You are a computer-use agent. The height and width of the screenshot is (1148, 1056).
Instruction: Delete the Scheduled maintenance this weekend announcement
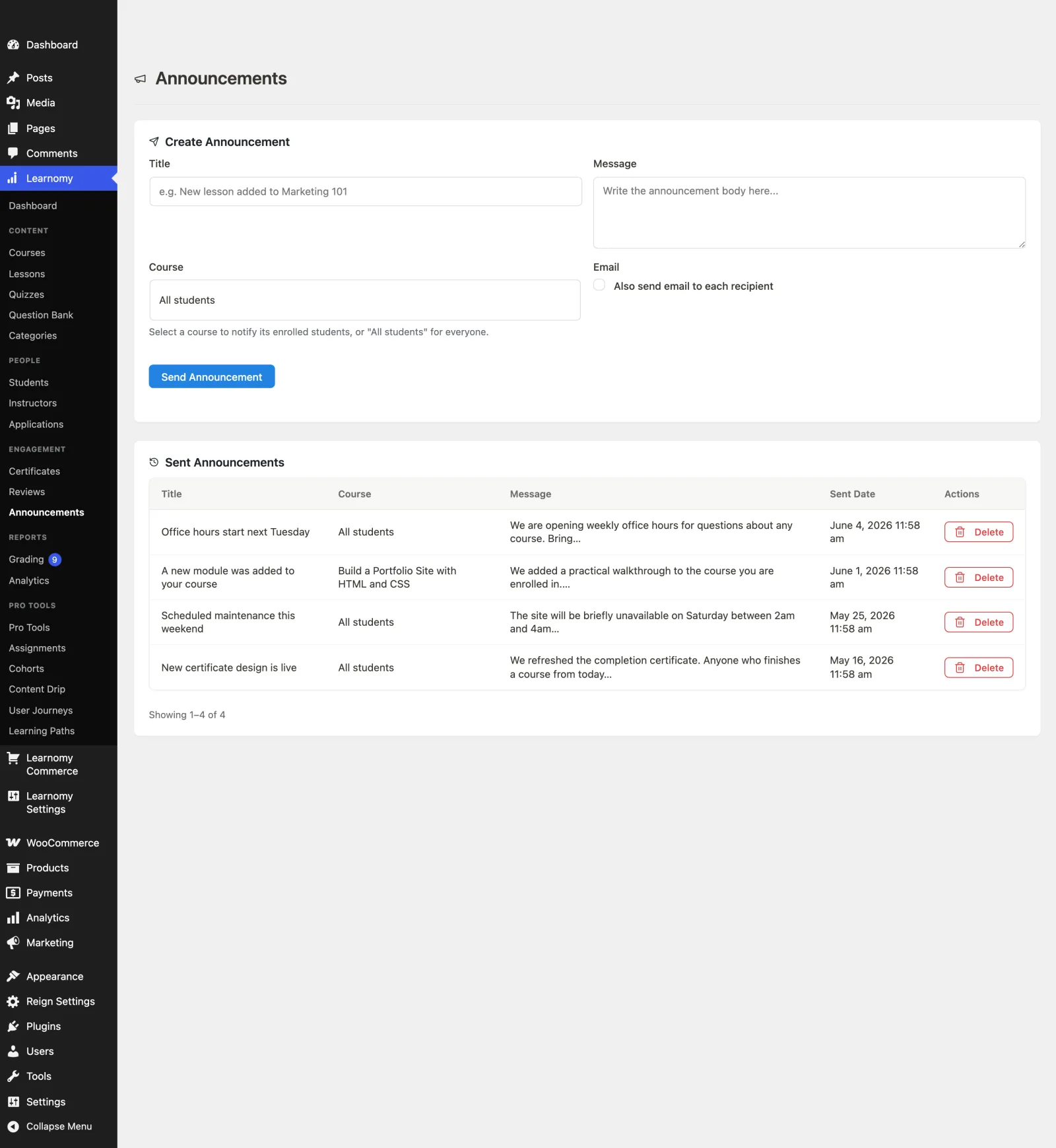[x=979, y=623]
